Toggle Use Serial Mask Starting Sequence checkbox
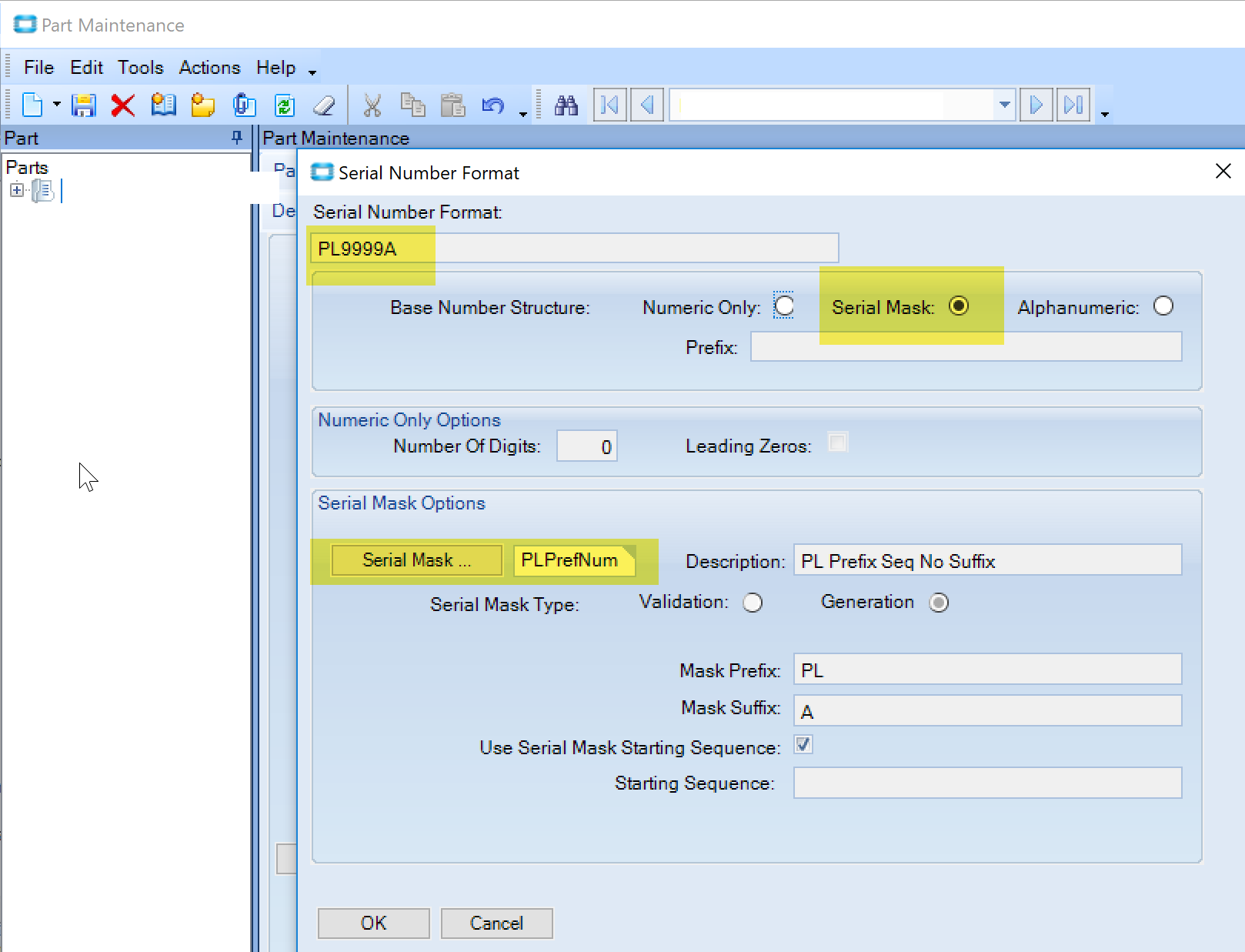Image resolution: width=1245 pixels, height=952 pixels. [803, 745]
